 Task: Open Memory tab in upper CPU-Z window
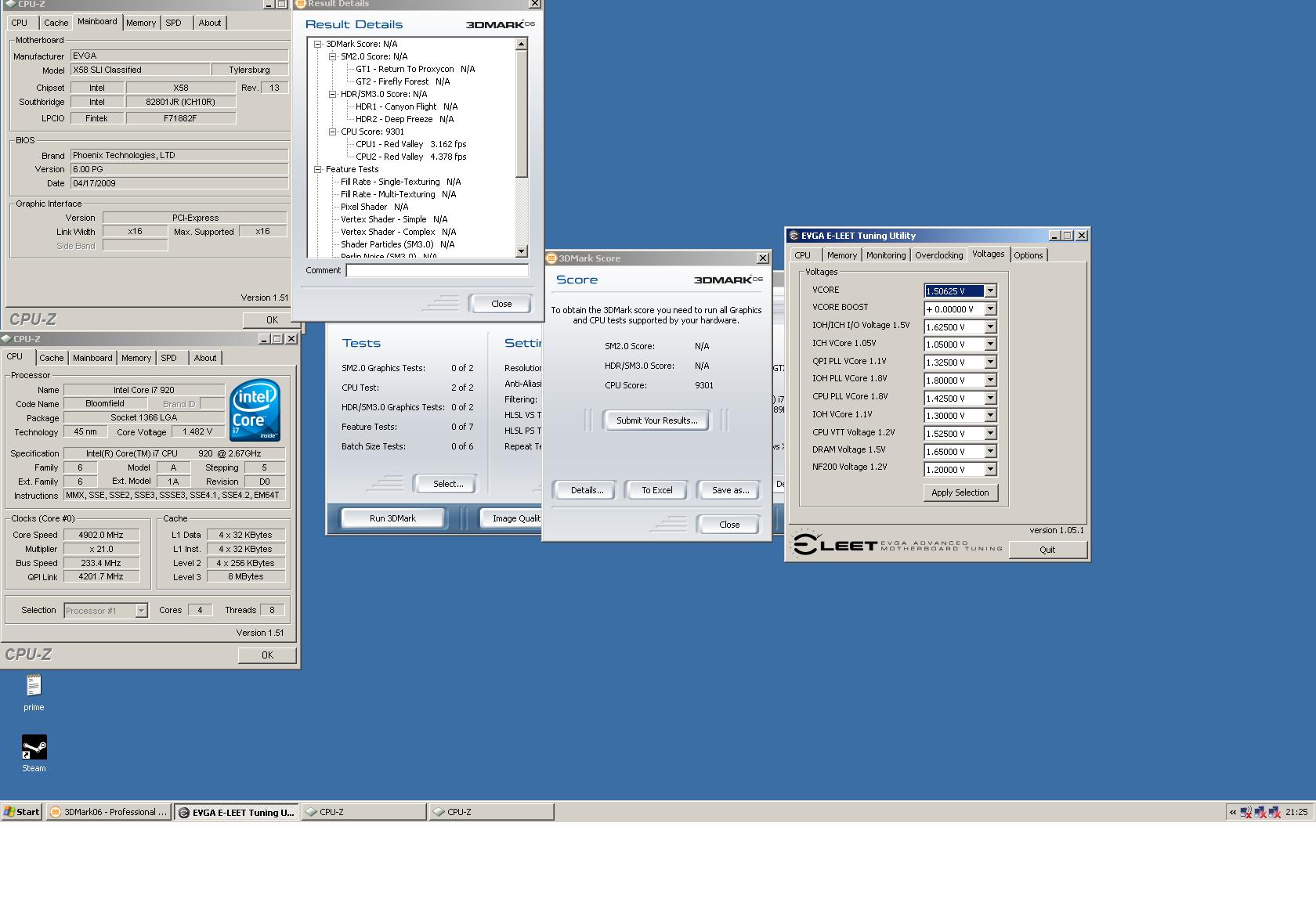(141, 23)
